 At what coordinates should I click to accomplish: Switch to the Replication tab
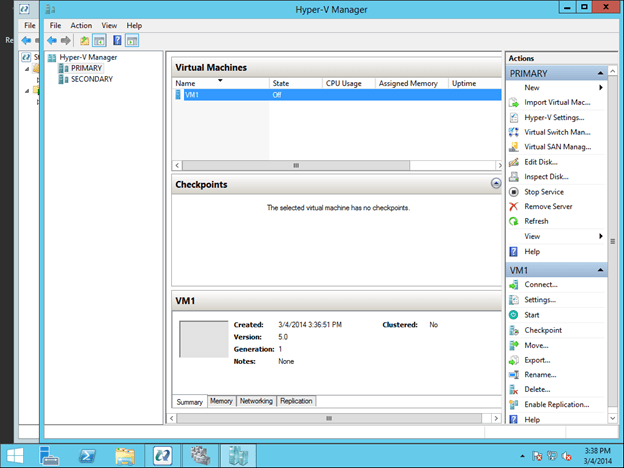(296, 401)
